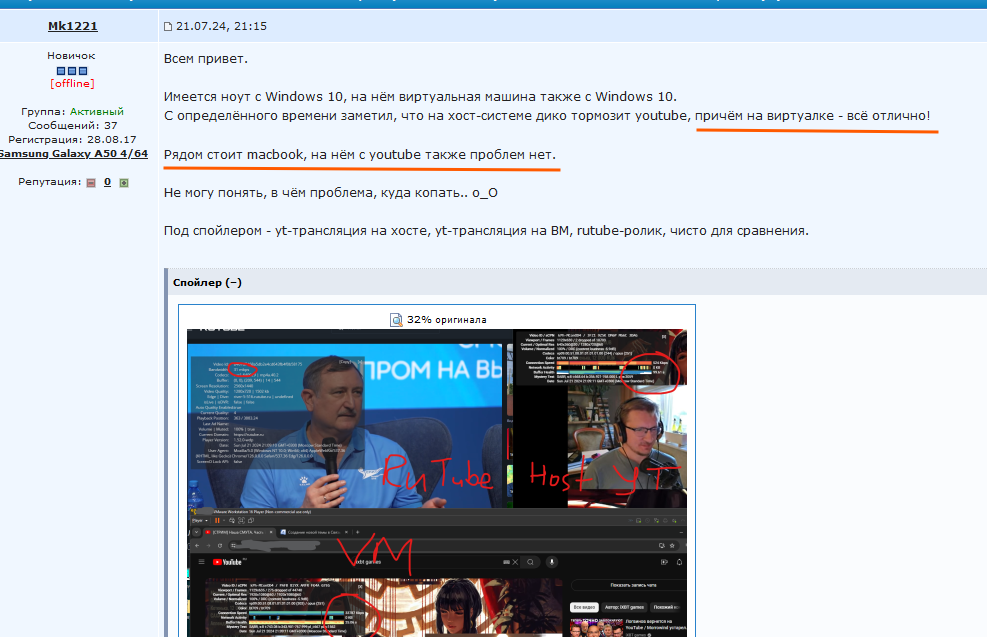Click the red [offline] status label
The image size is (987, 637).
pyautogui.click(x=72, y=83)
